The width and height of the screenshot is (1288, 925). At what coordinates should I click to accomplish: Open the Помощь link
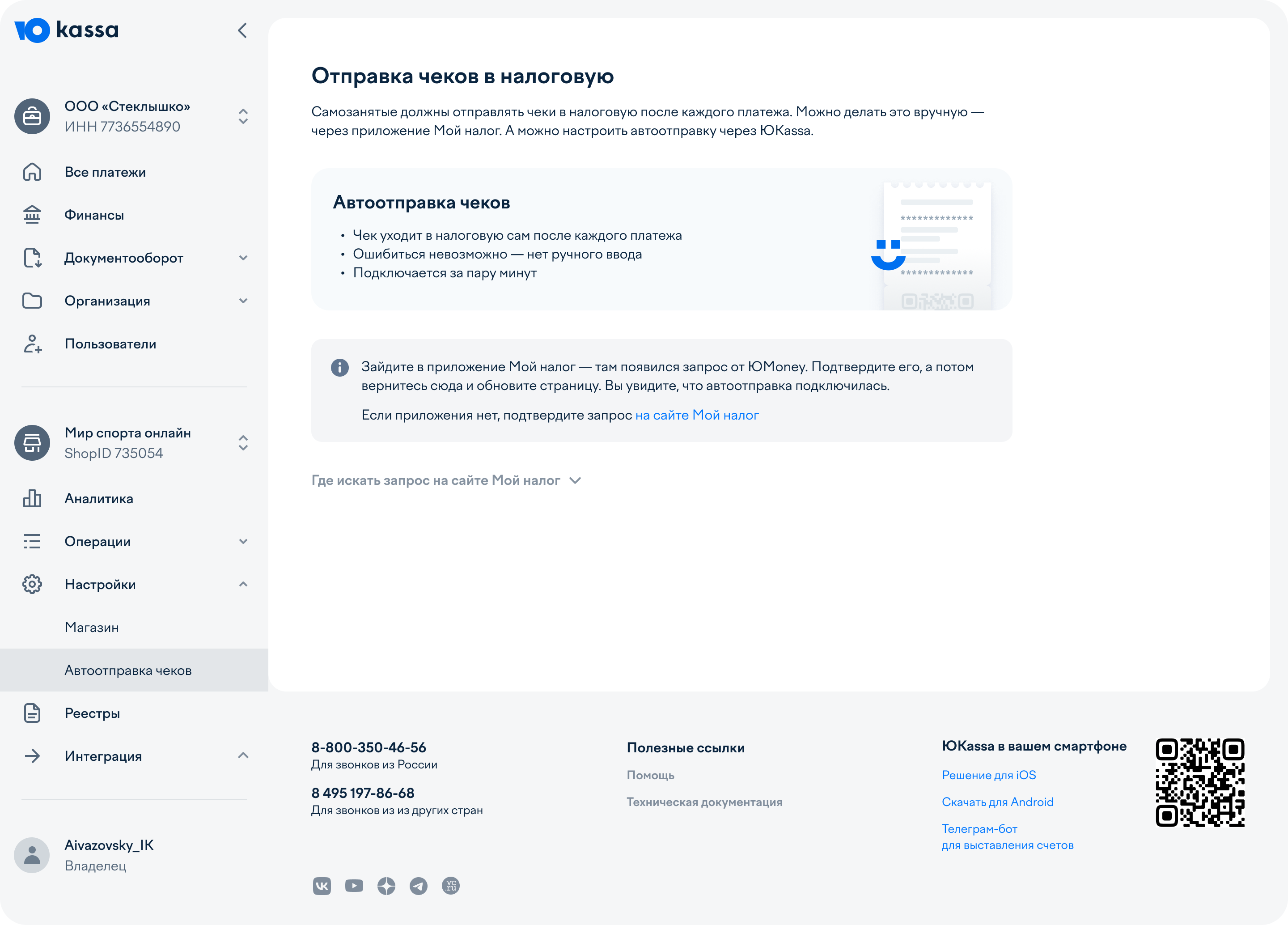651,775
